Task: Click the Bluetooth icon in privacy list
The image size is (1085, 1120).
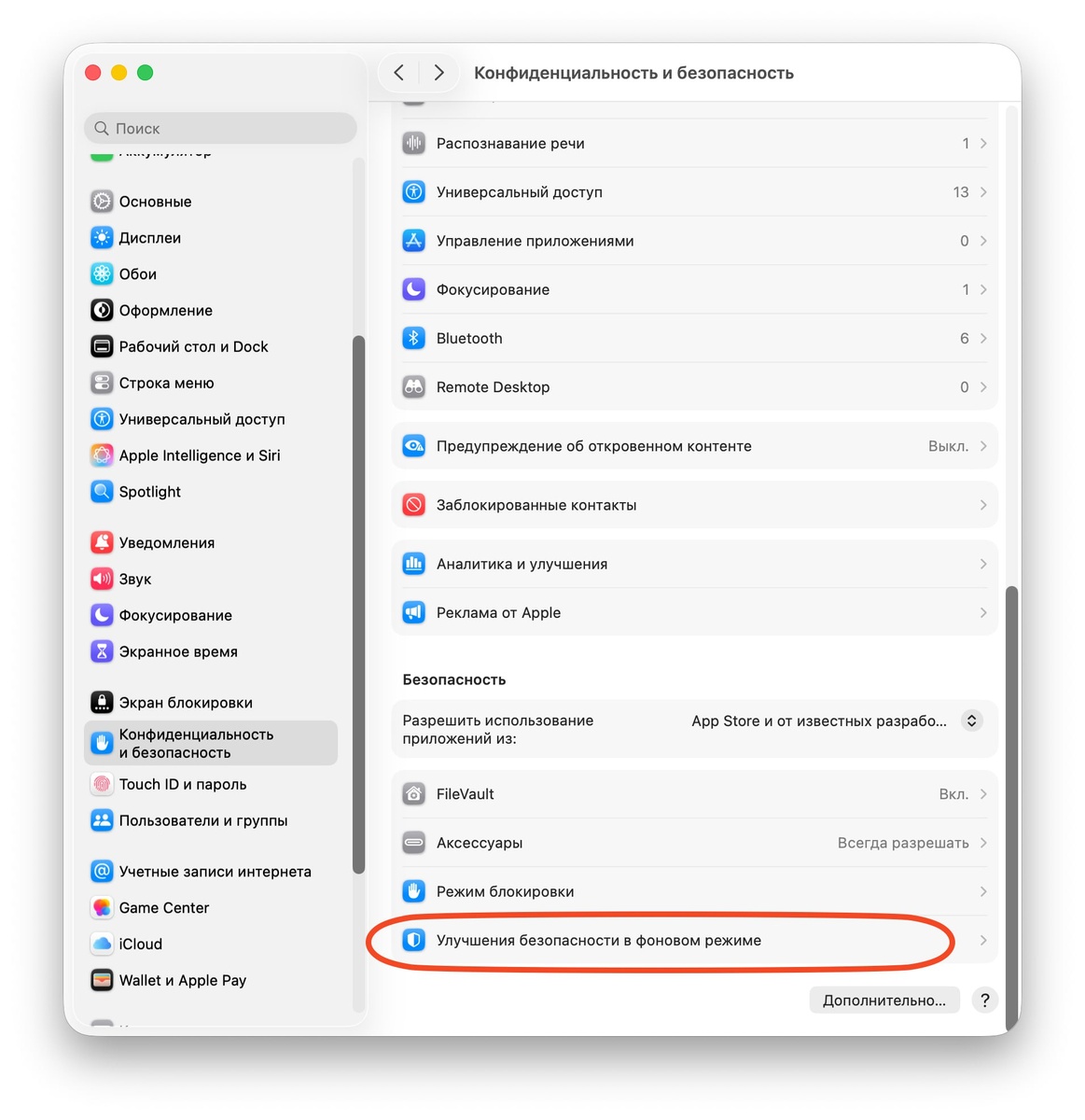Action: click(413, 338)
